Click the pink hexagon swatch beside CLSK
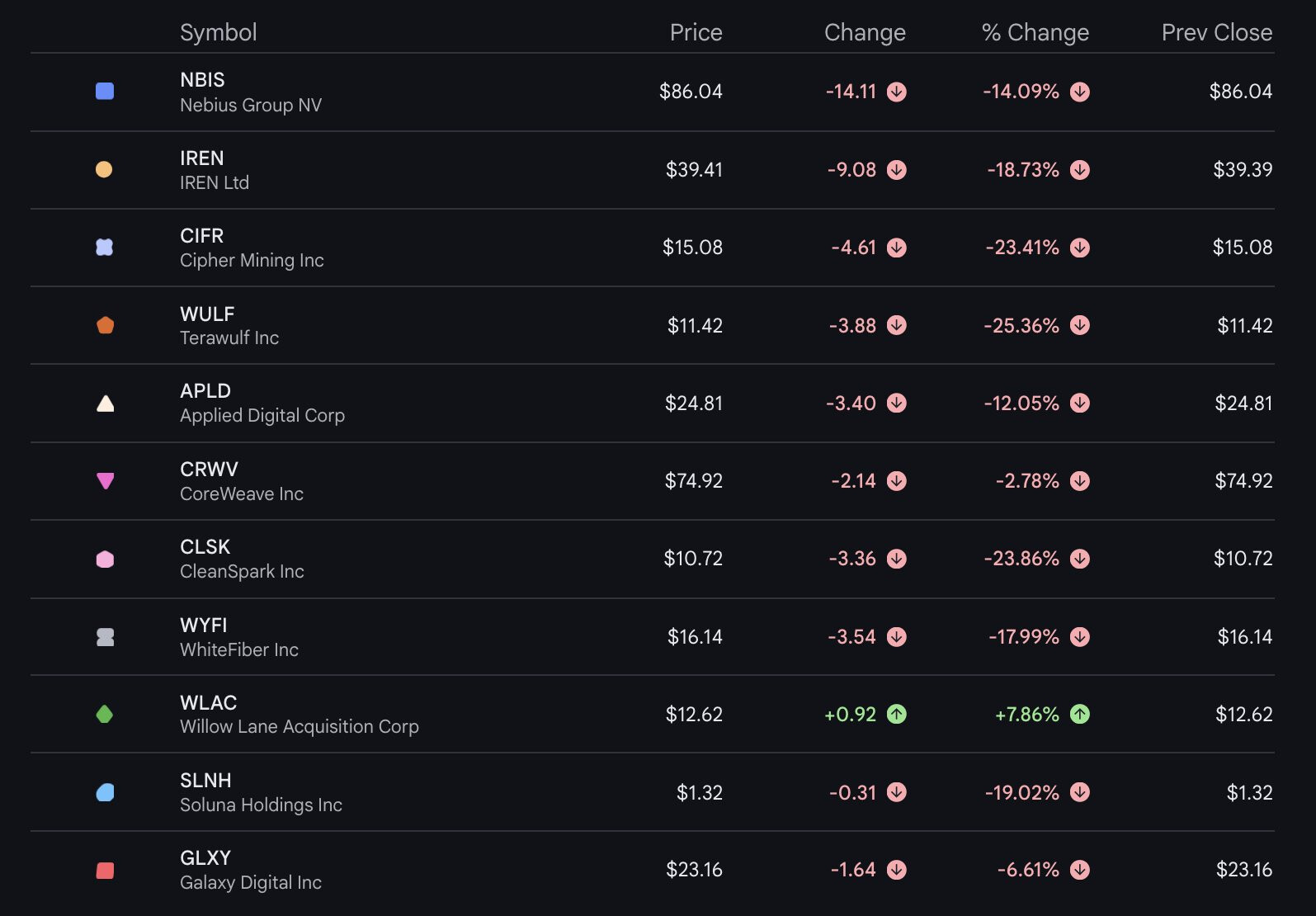The height and width of the screenshot is (916, 1316). [x=105, y=559]
